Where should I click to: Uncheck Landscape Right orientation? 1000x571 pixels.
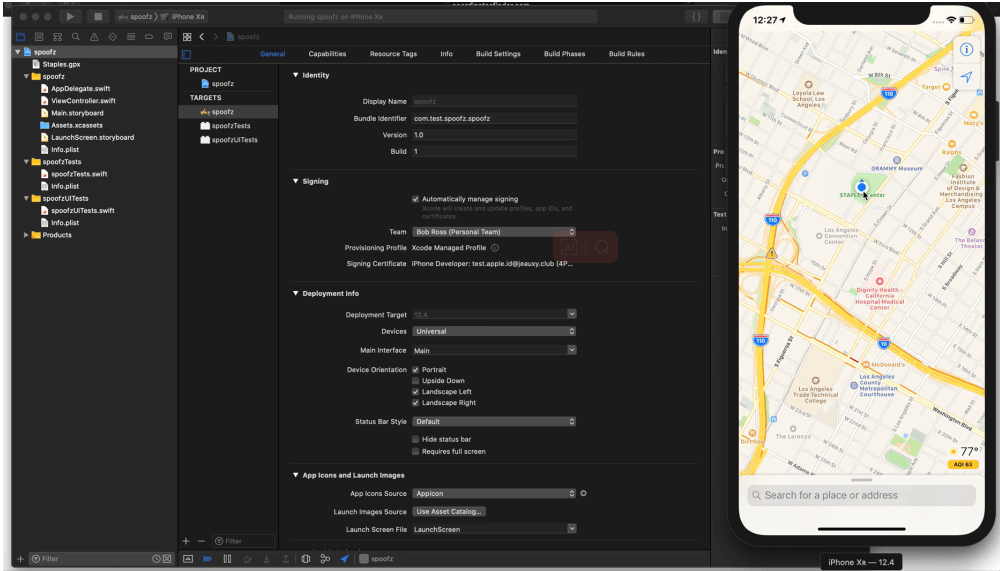pos(415,403)
